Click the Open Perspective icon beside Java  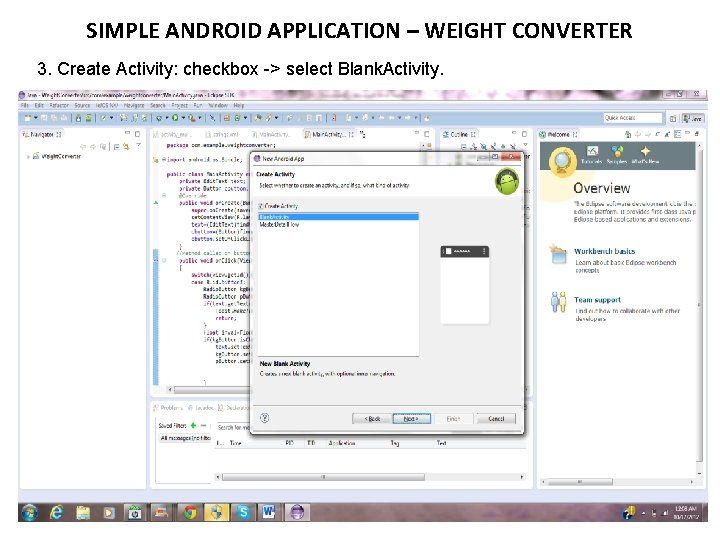[x=673, y=118]
